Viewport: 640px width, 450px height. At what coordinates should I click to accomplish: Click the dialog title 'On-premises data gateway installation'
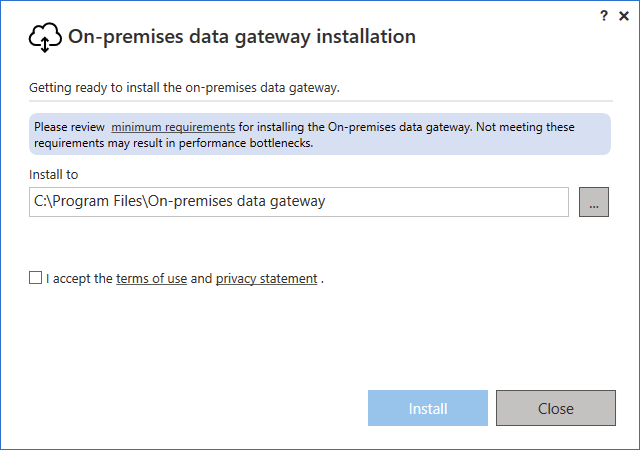pyautogui.click(x=242, y=37)
